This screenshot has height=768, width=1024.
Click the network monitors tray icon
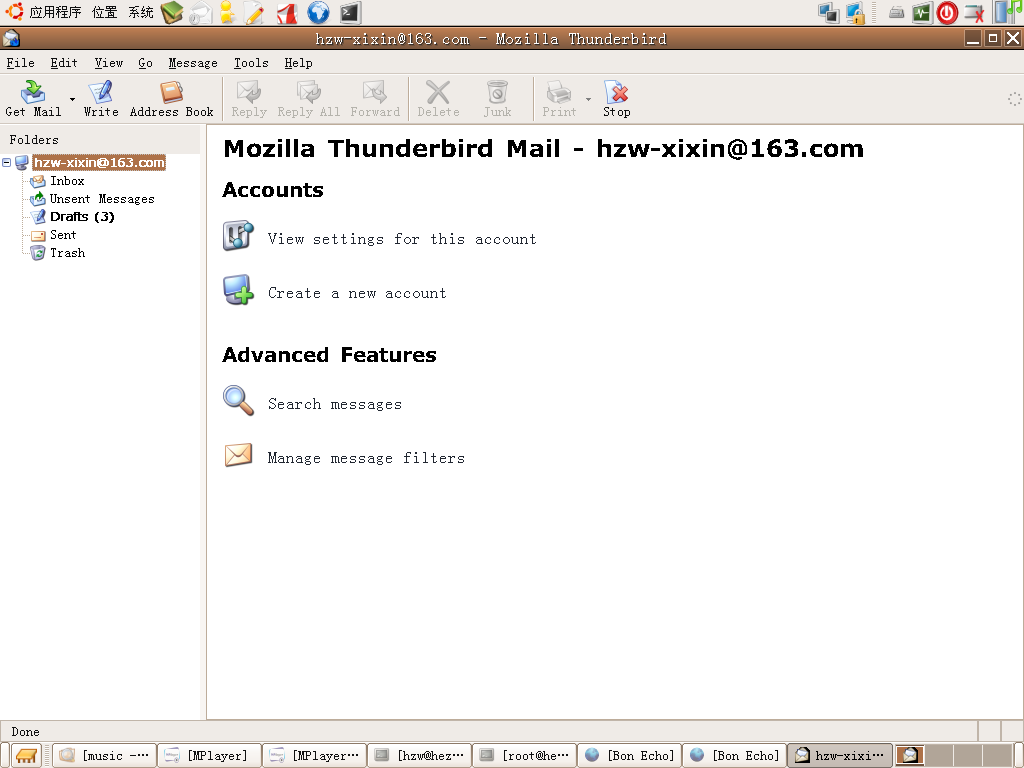click(829, 13)
